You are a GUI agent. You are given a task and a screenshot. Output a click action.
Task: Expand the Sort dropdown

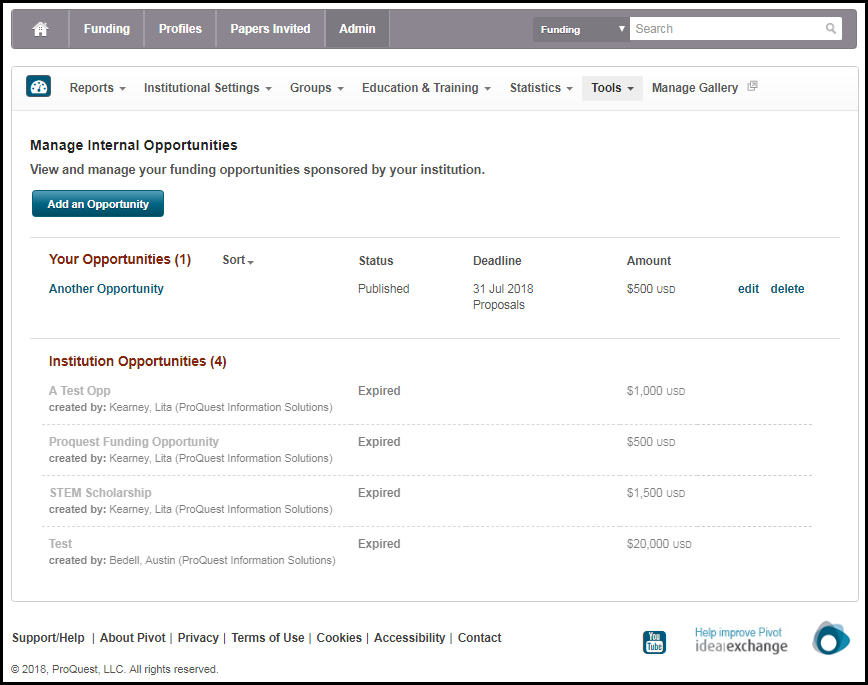click(x=238, y=260)
